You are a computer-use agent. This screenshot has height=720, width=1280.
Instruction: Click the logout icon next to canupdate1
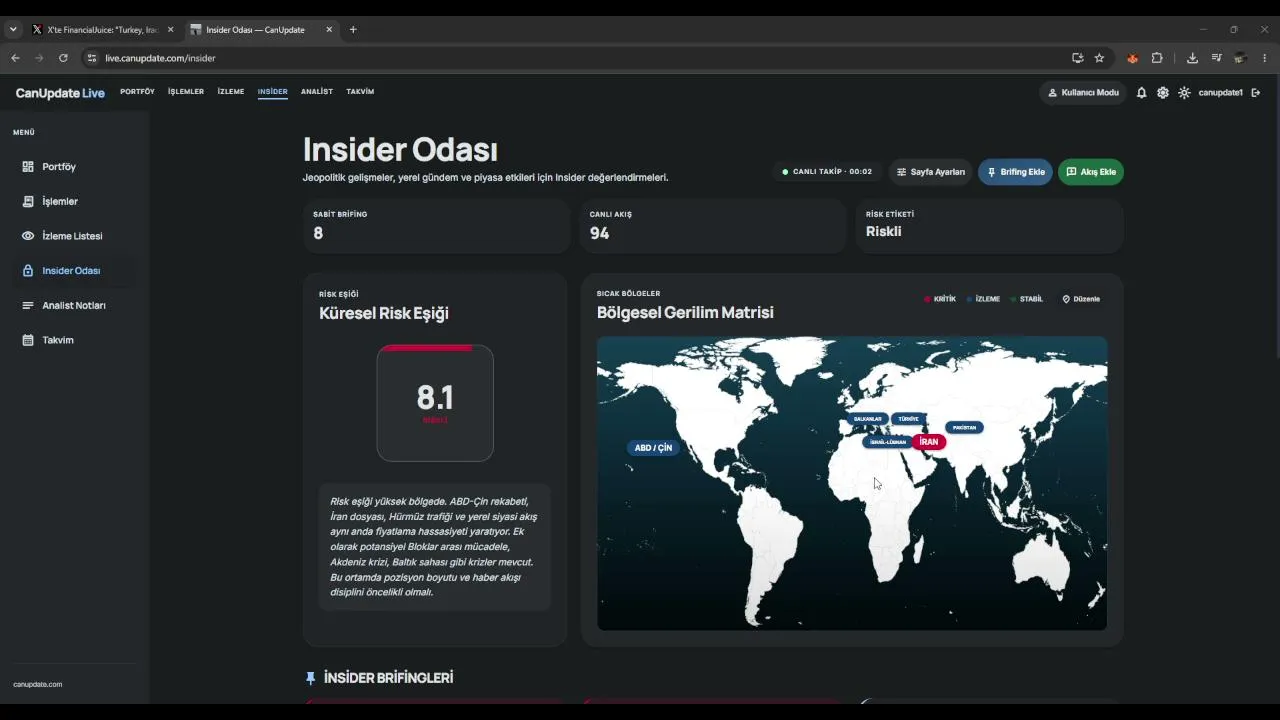click(x=1256, y=92)
